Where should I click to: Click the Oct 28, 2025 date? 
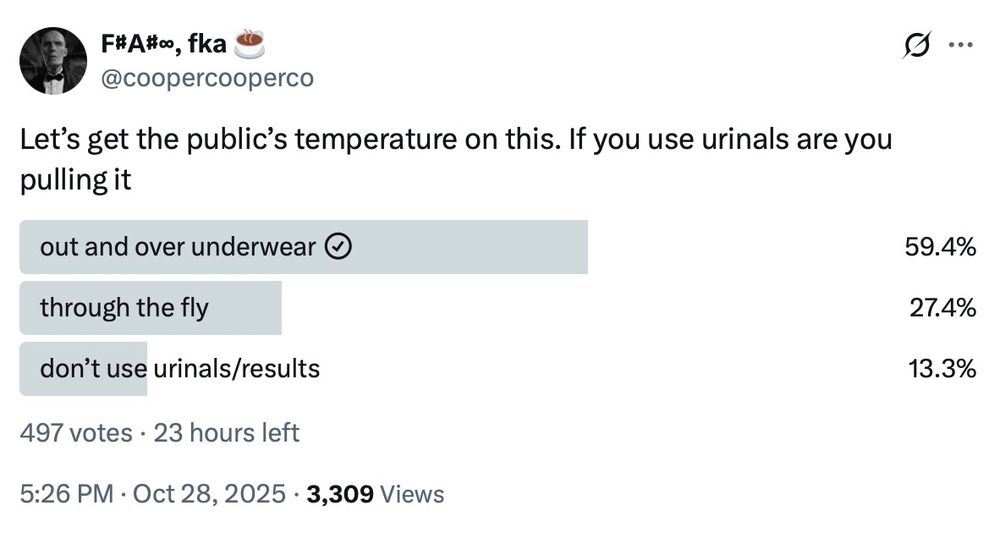click(212, 493)
